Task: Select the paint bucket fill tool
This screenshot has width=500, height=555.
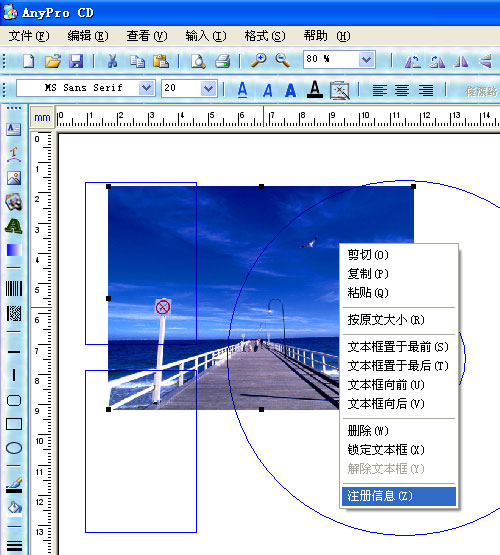Action: click(15, 508)
